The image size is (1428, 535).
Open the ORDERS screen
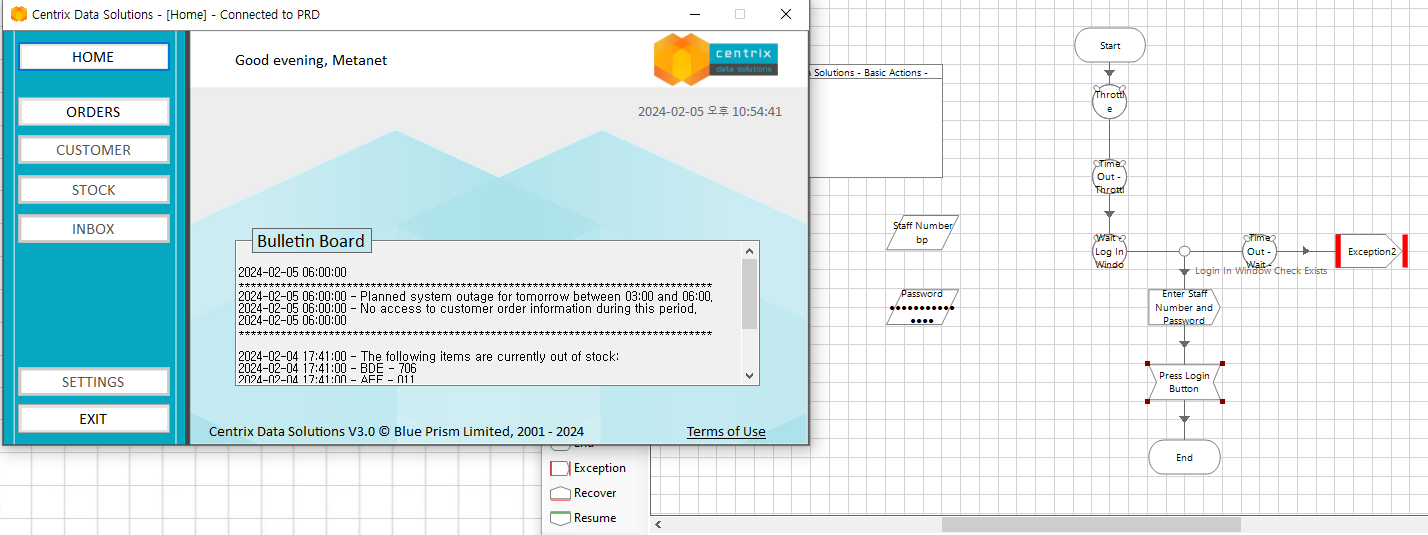click(94, 112)
